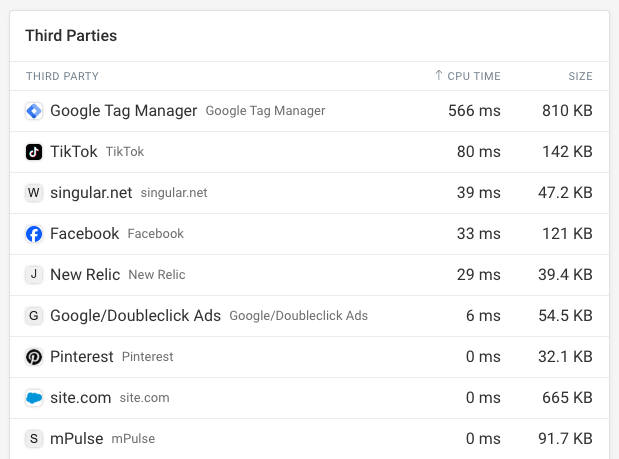This screenshot has width=619, height=459.
Task: Sort table by CPU Time column
Action: 474,76
